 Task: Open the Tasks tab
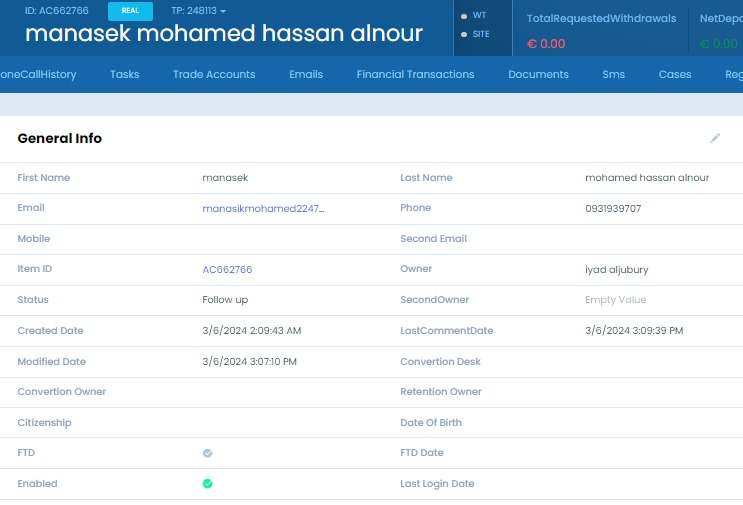(125, 74)
